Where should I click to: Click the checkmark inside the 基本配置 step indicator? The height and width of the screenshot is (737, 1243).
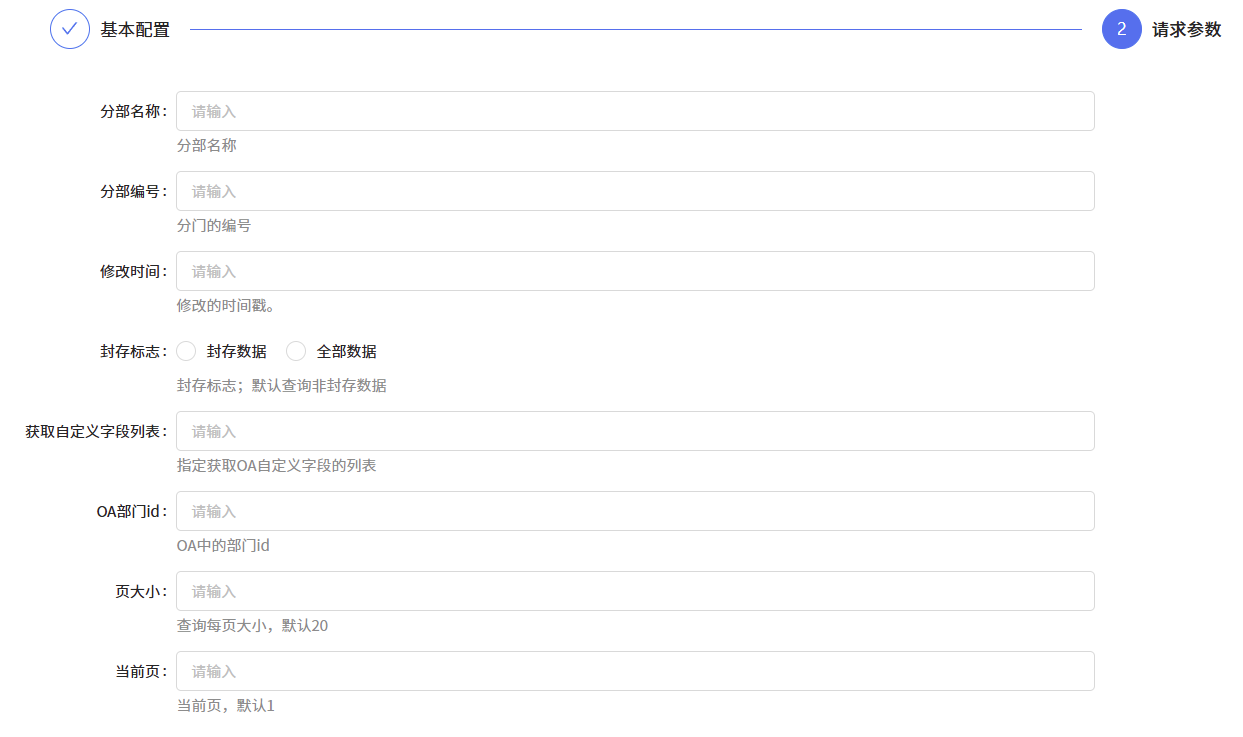tap(69, 29)
